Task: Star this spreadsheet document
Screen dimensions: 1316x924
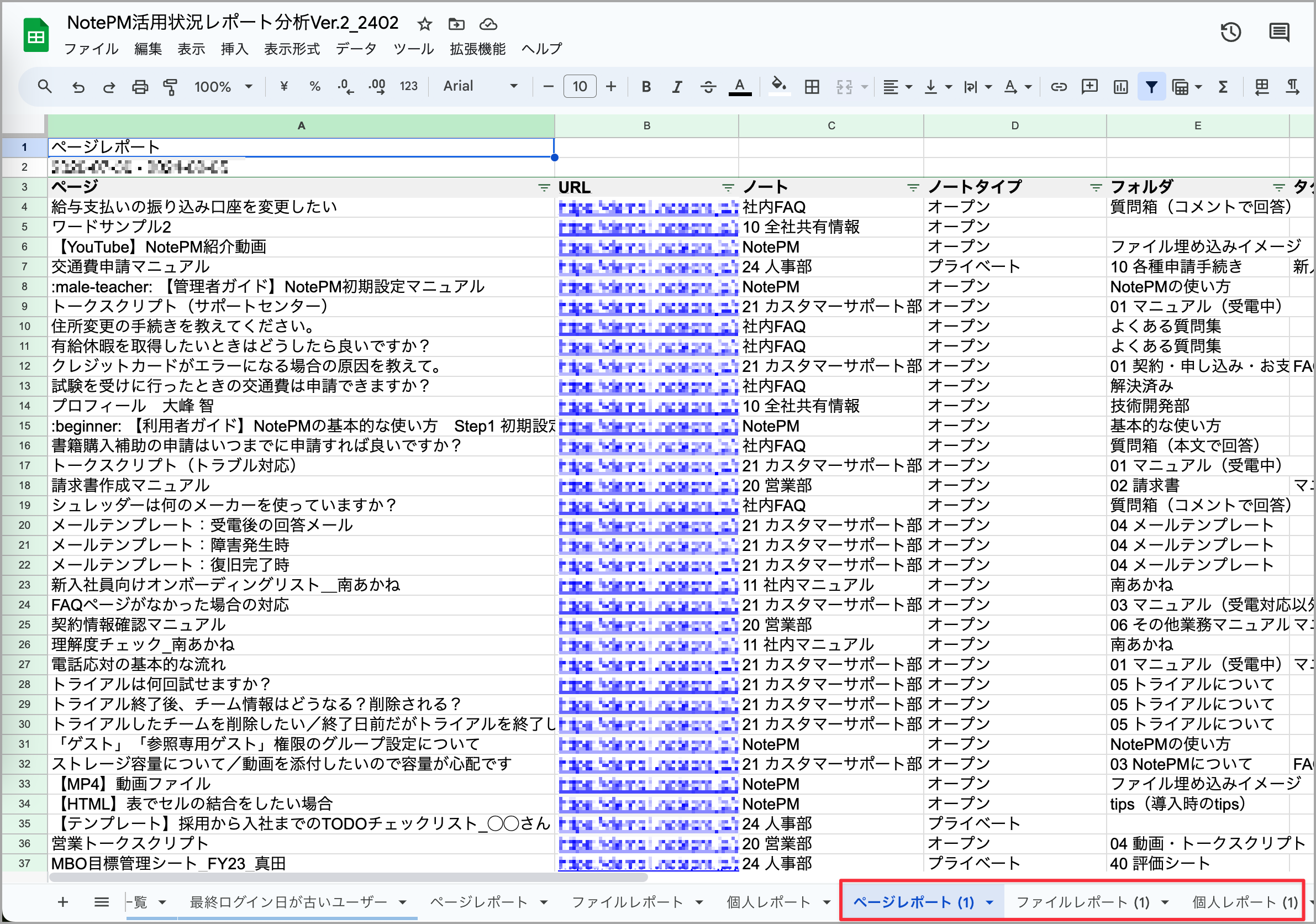Action: click(424, 24)
